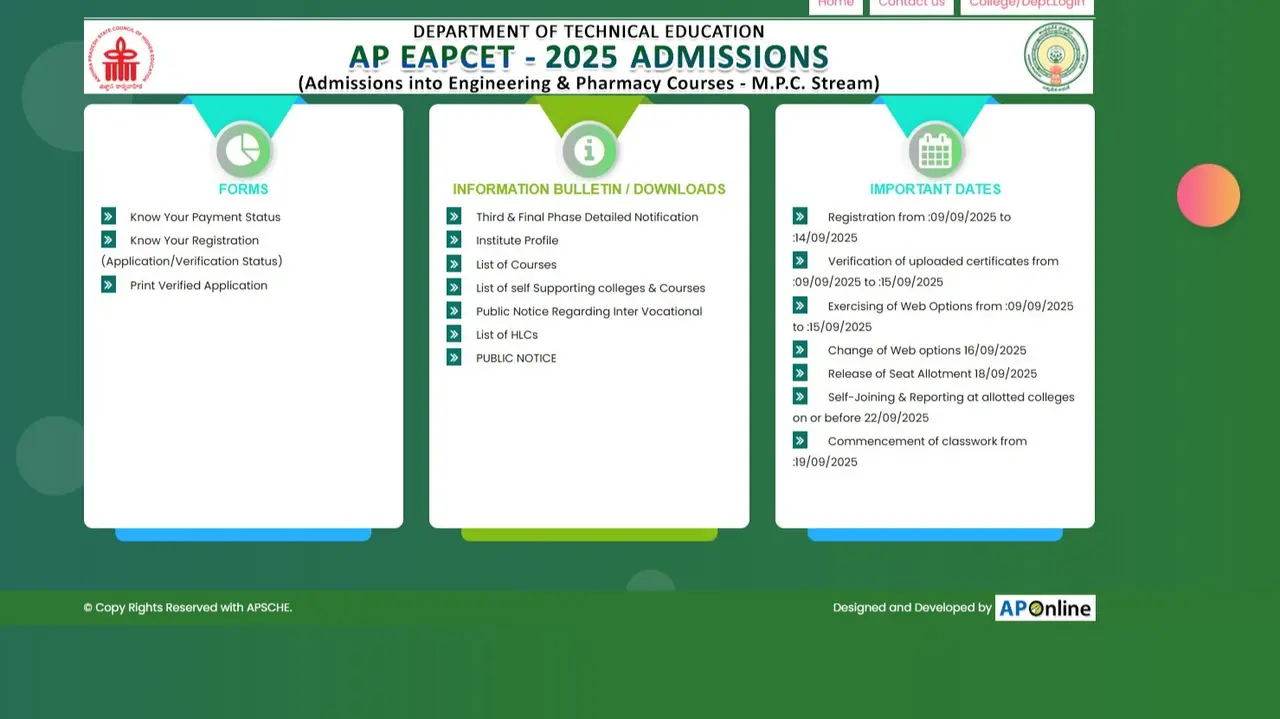Open the Home menu item
Screen dimensions: 1280x719
(835, 4)
